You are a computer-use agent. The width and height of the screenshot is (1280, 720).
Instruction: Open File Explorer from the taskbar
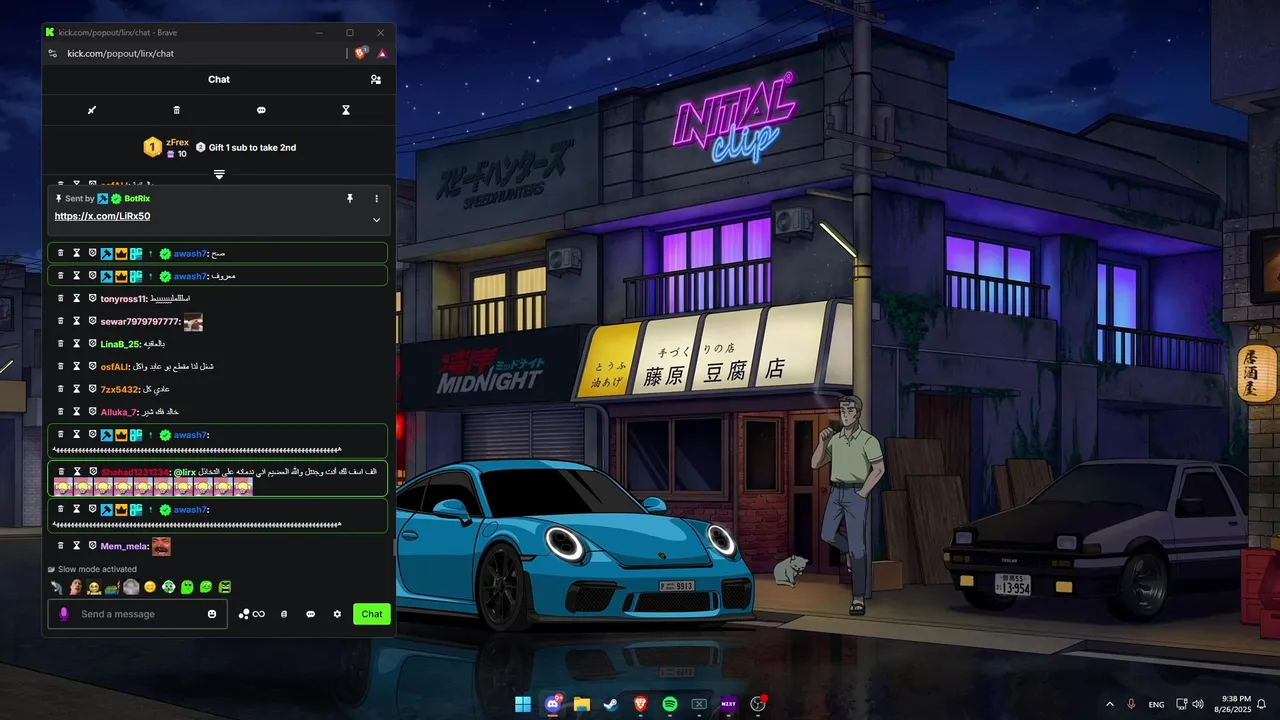click(x=582, y=704)
